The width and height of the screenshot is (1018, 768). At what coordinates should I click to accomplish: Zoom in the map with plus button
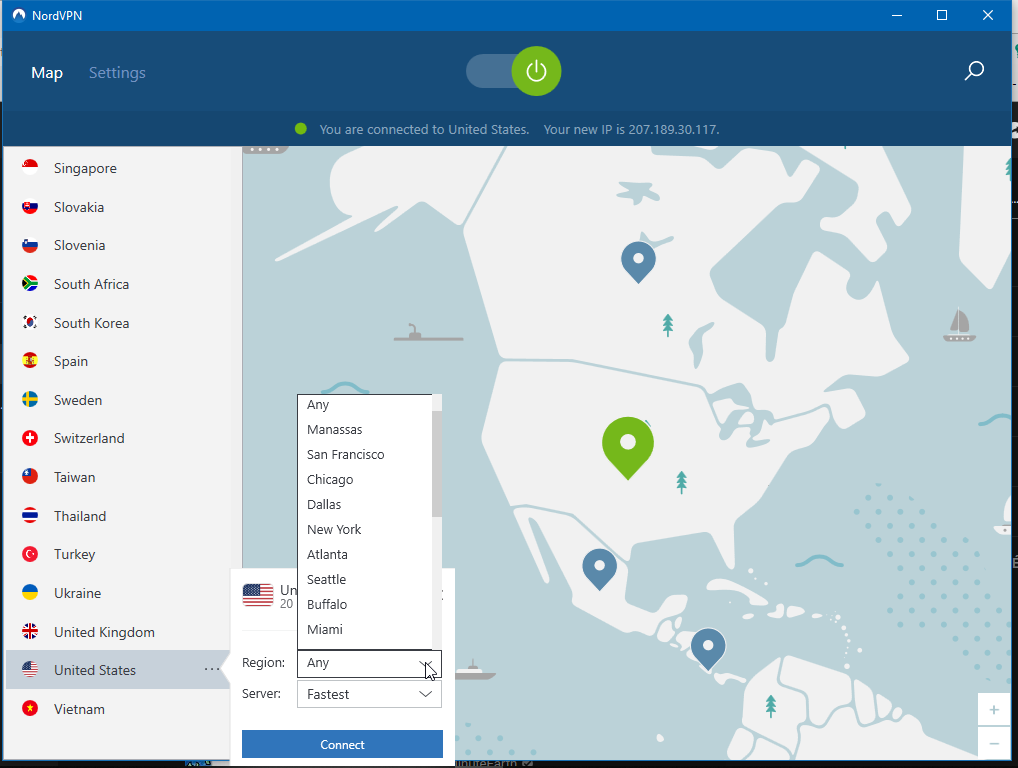pos(993,710)
